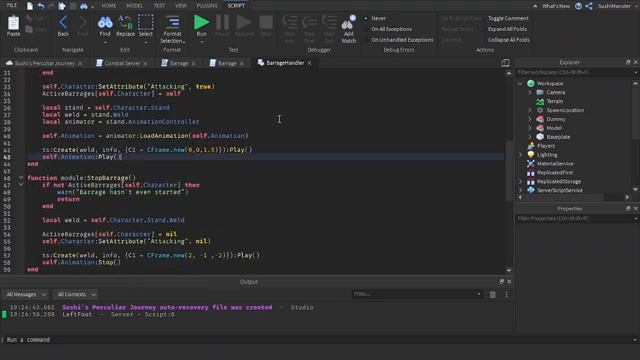This screenshot has width=640, height=360.
Task: Close the Combat Server tab
Action: coord(145,63)
